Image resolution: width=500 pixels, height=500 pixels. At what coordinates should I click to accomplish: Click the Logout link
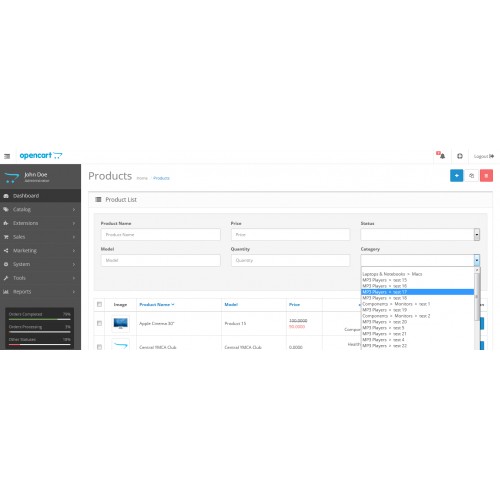tap(484, 156)
